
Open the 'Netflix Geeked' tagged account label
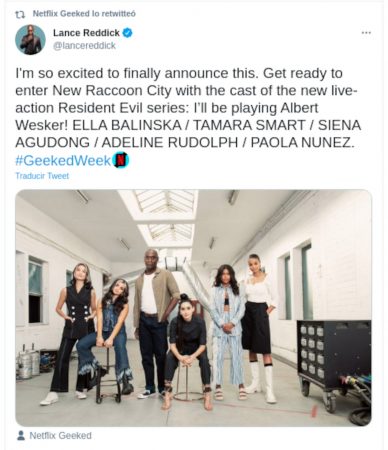tap(60, 436)
